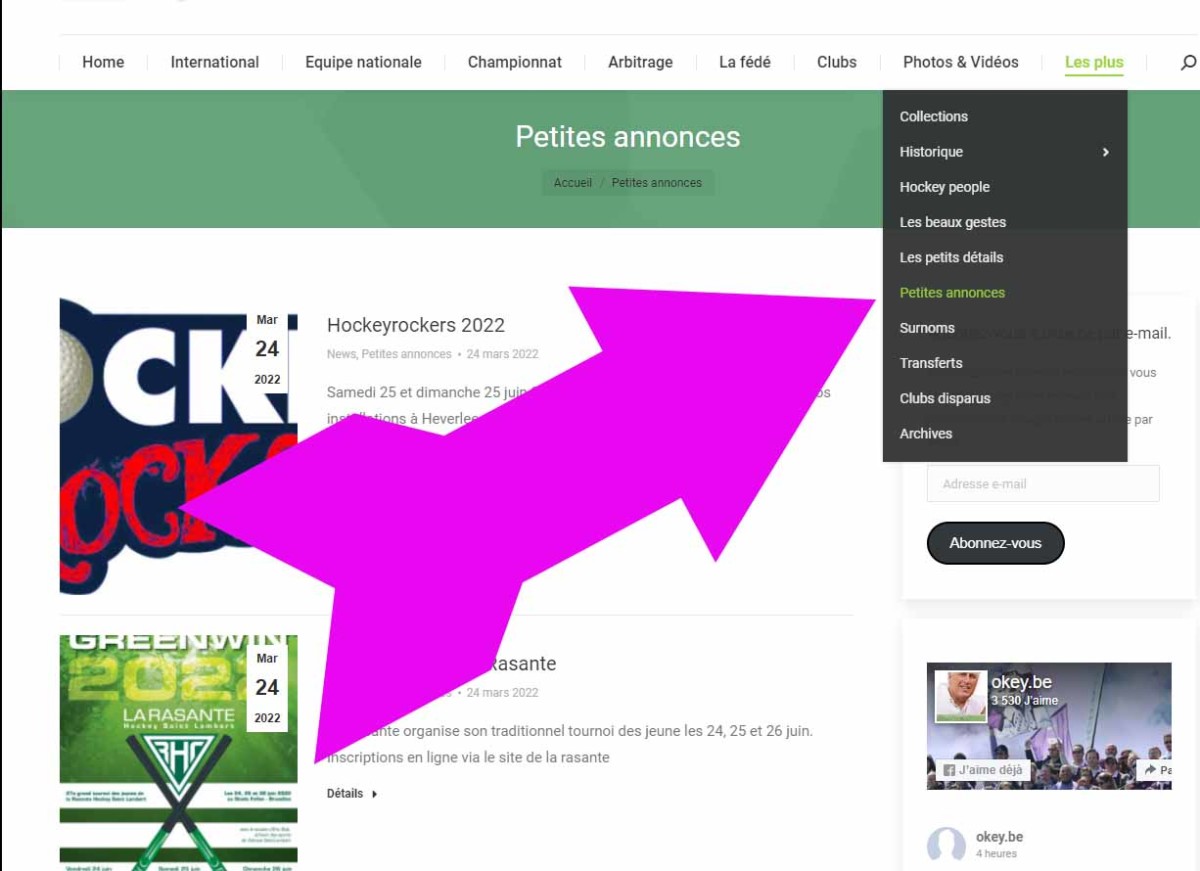This screenshot has height=871, width=1200.
Task: Open the search magnifier icon
Action: pyautogui.click(x=1188, y=62)
